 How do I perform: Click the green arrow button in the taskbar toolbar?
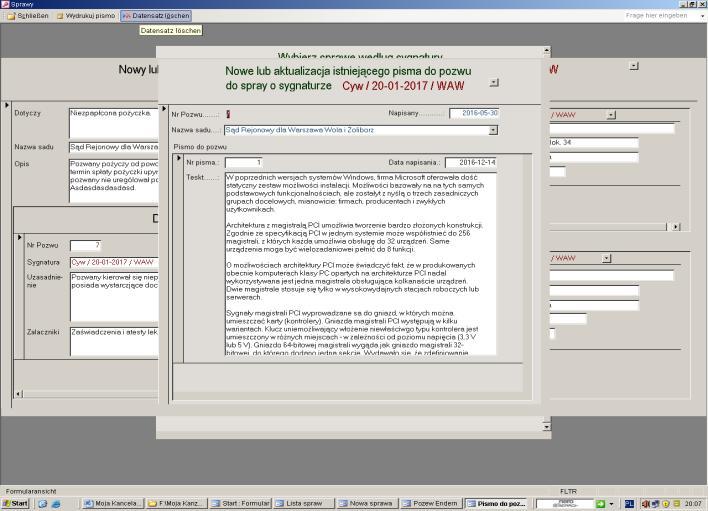pyautogui.click(x=600, y=504)
